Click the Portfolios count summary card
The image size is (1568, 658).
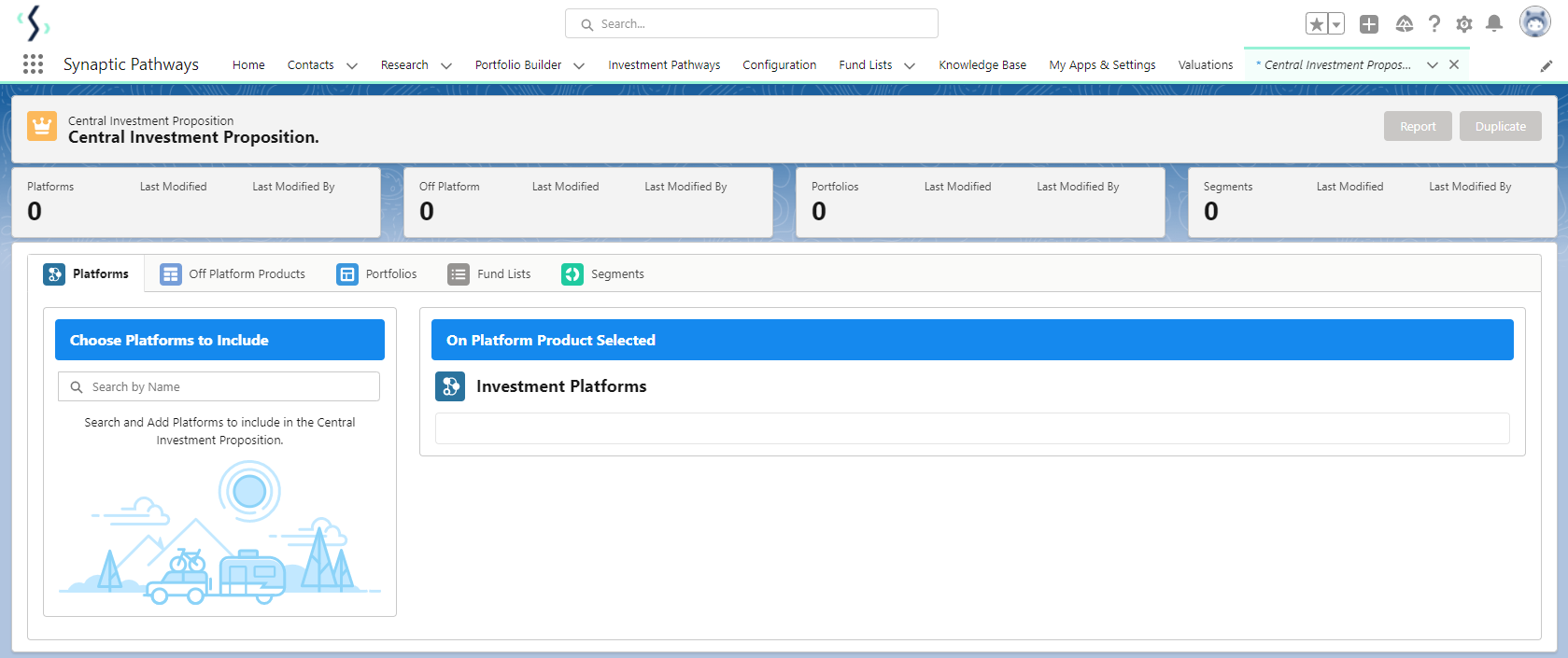[x=981, y=202]
